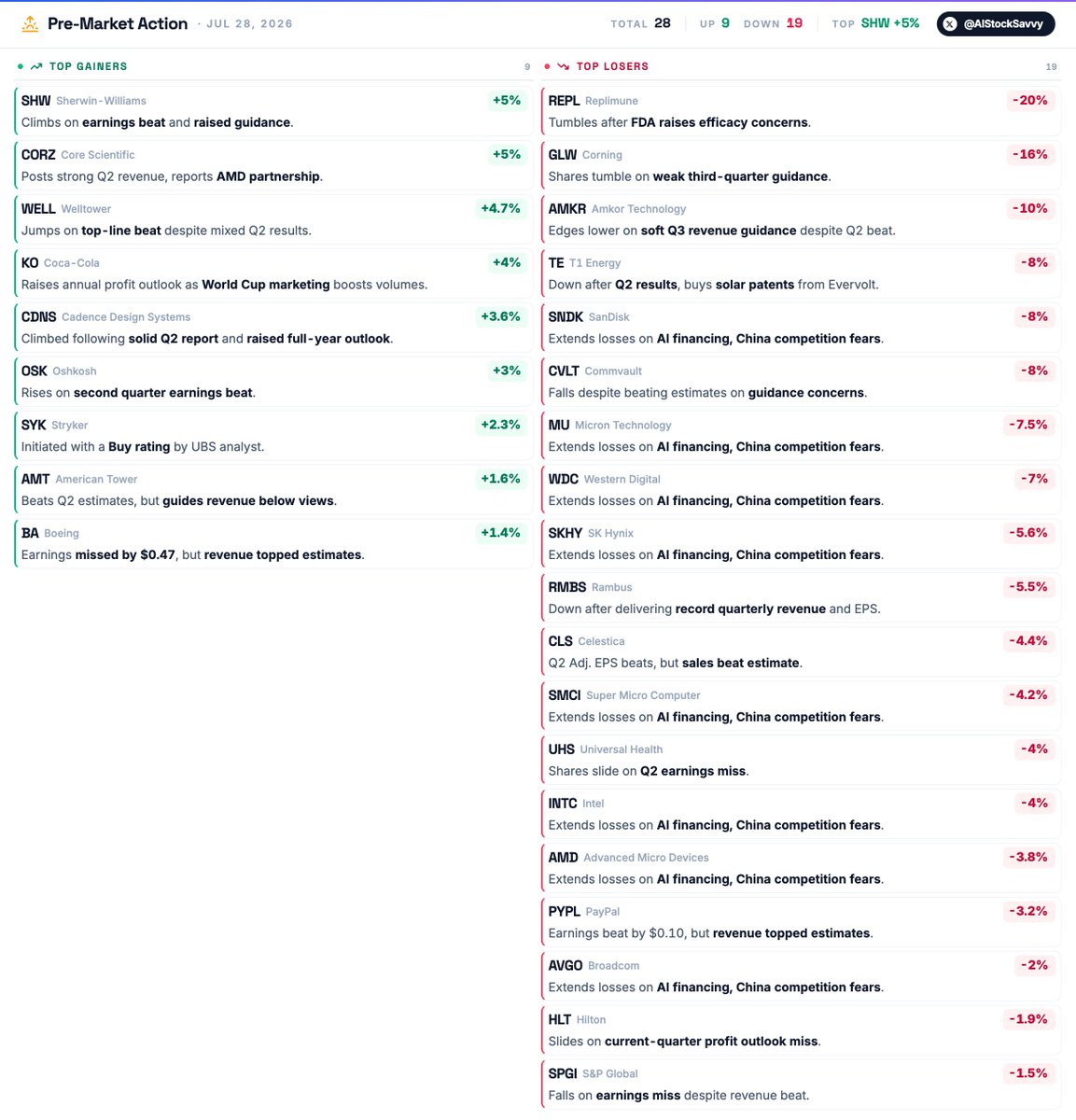Click the PYPL PayPal -3.2% badge

click(1027, 912)
